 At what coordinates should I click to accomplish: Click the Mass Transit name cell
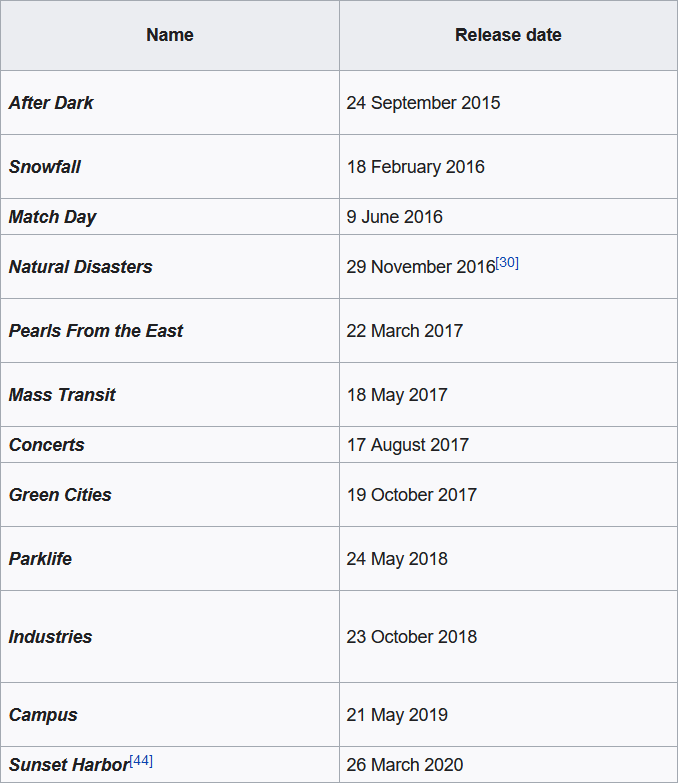click(170, 394)
